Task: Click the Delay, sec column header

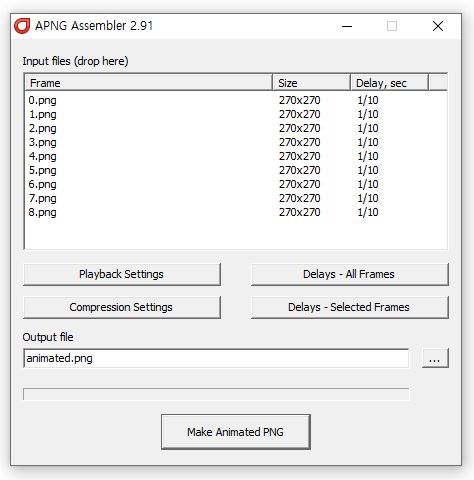Action: coord(389,83)
